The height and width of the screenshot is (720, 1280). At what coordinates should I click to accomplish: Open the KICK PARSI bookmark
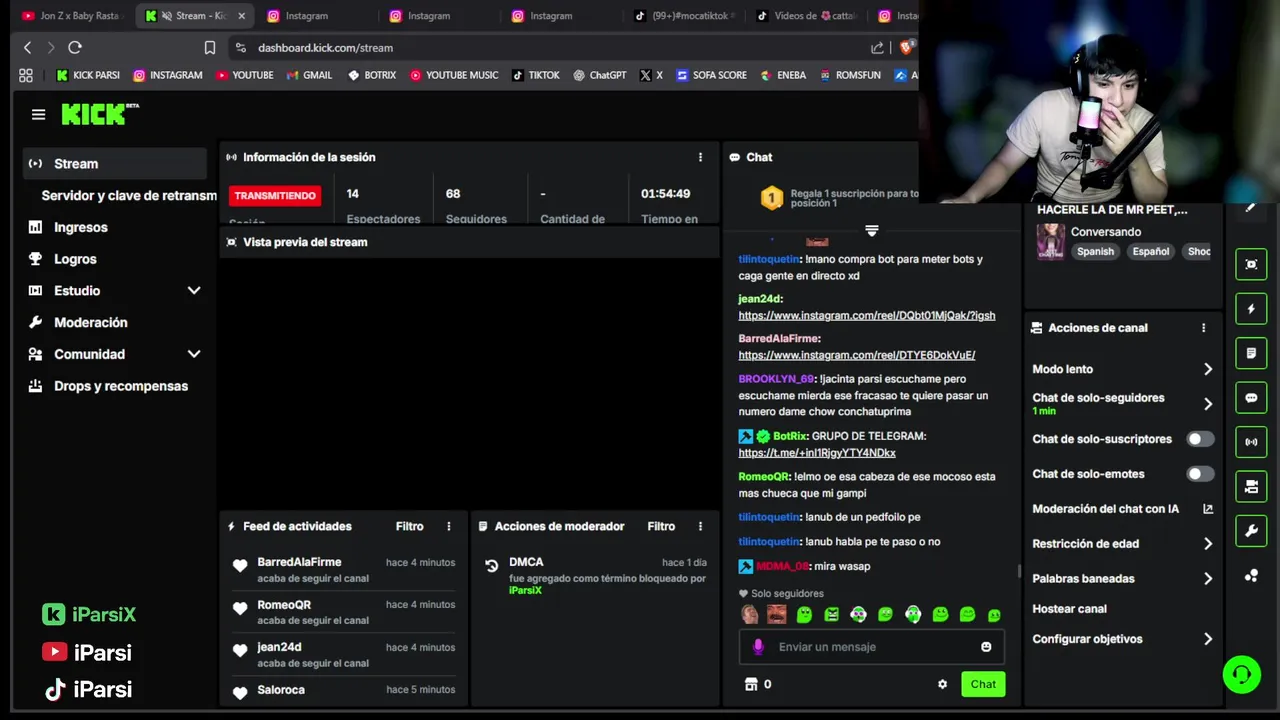point(88,75)
